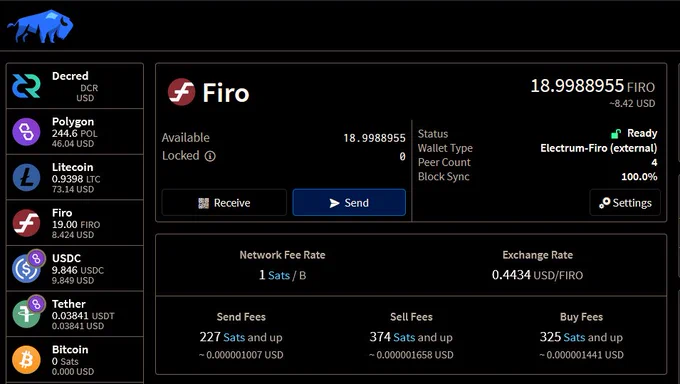Click the ~8.42 USD balance value

pos(632,104)
